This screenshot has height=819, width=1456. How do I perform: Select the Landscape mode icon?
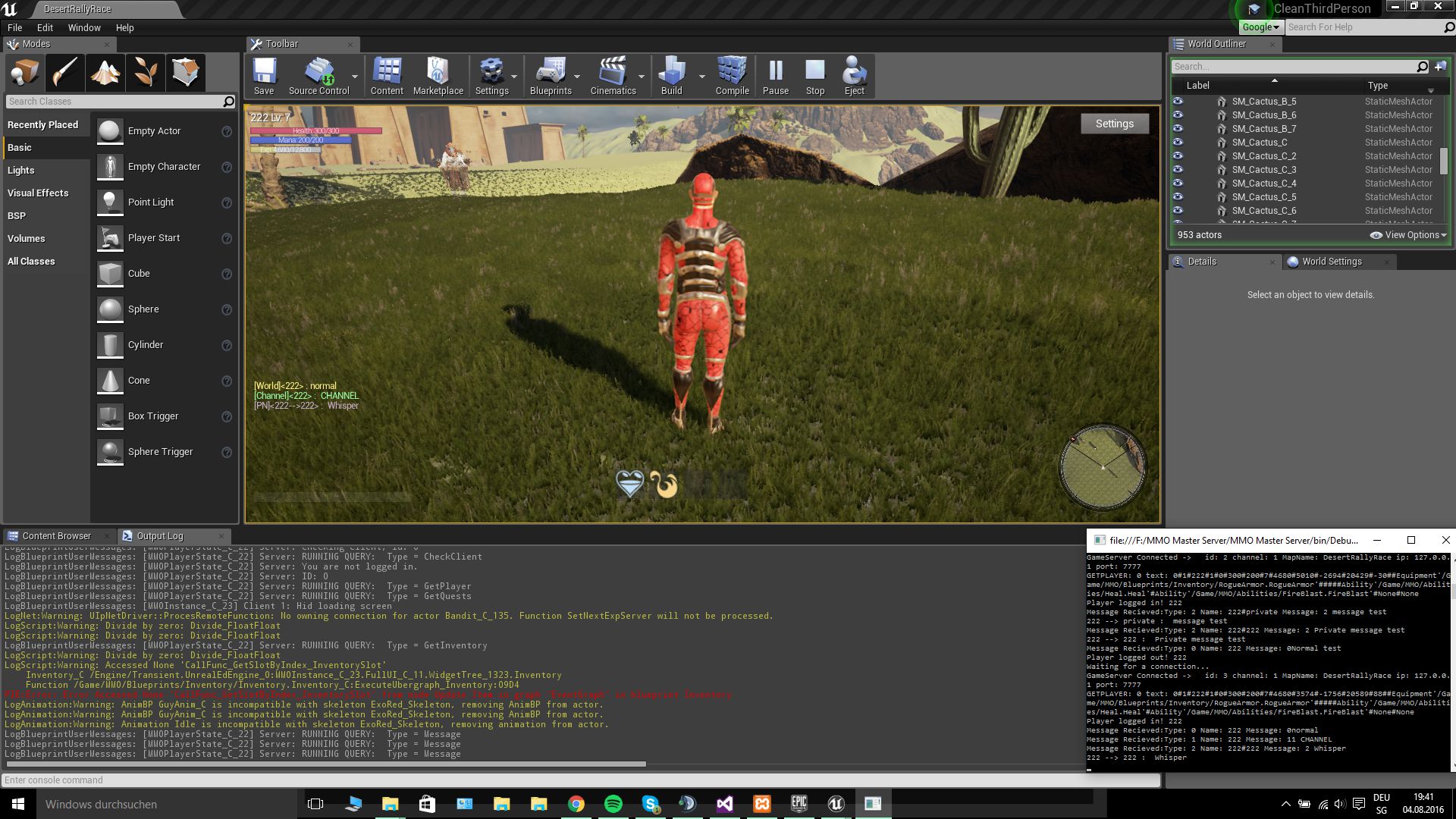pyautogui.click(x=105, y=73)
